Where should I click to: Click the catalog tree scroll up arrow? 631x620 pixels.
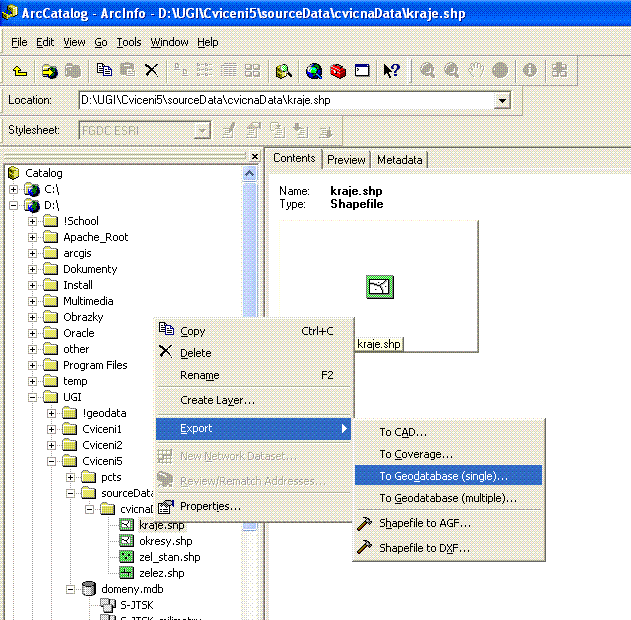click(250, 174)
